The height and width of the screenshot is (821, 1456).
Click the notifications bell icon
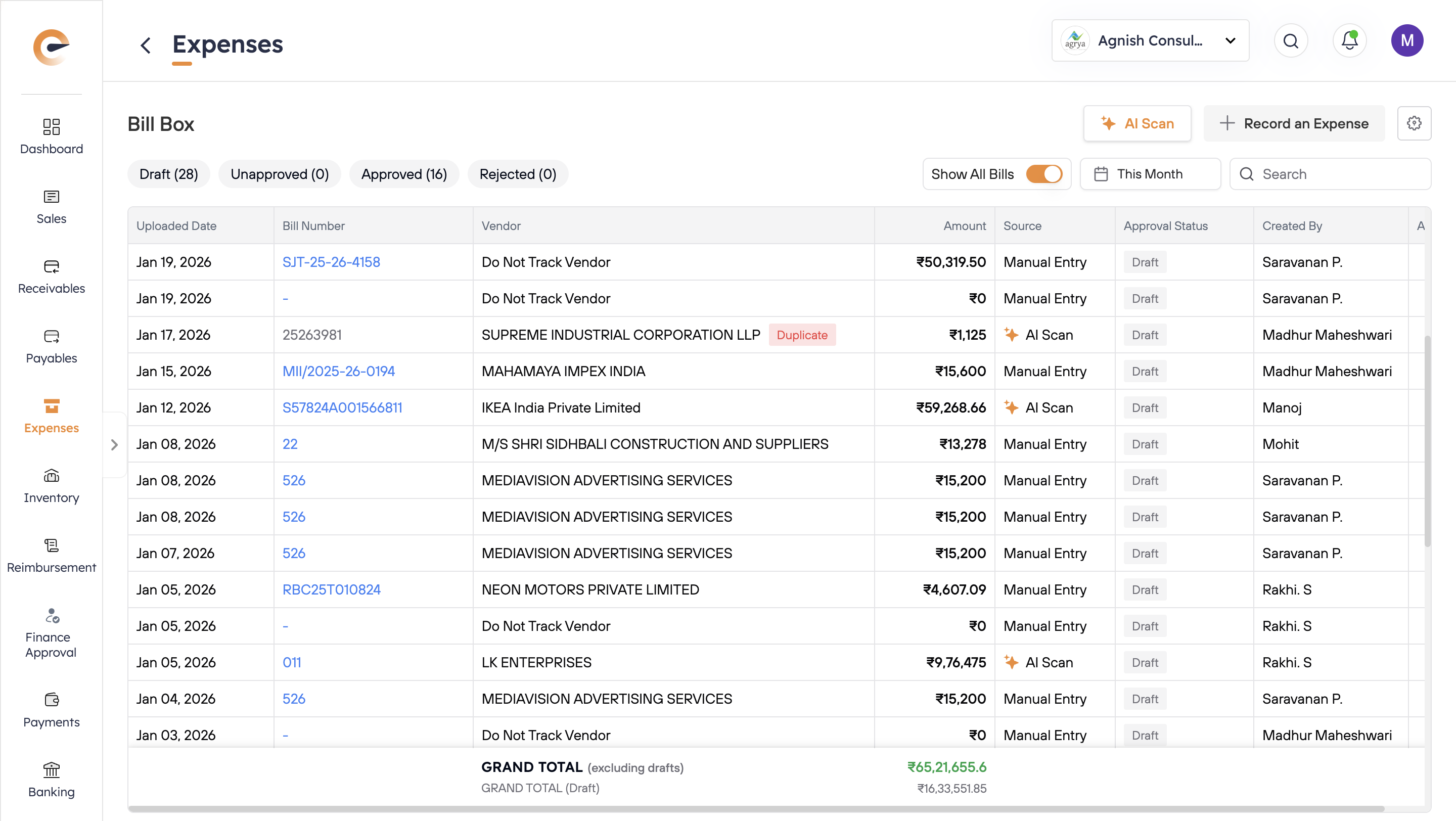(1349, 40)
